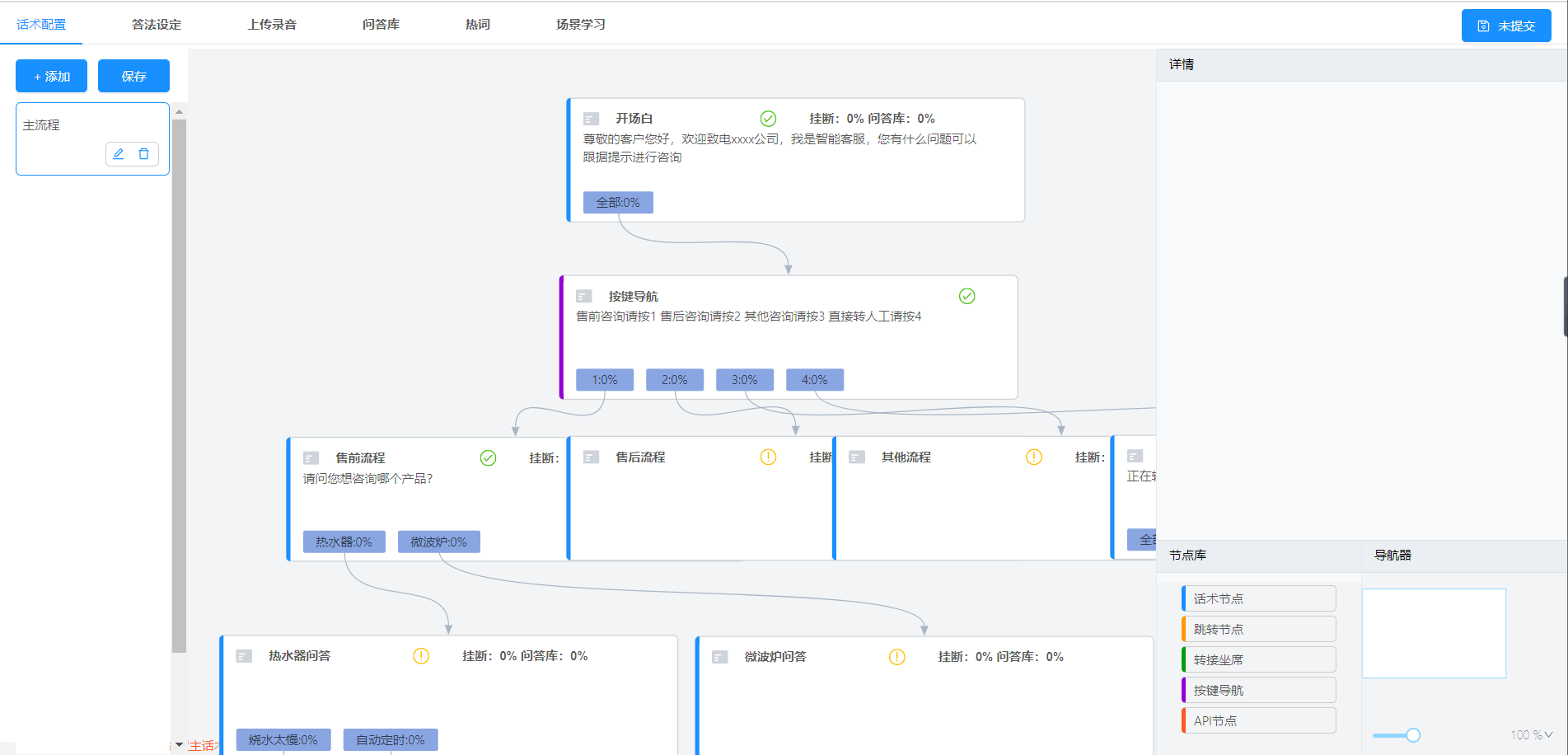Image resolution: width=1568 pixels, height=755 pixels.
Task: Open the 场景学习 tab
Action: click(580, 25)
